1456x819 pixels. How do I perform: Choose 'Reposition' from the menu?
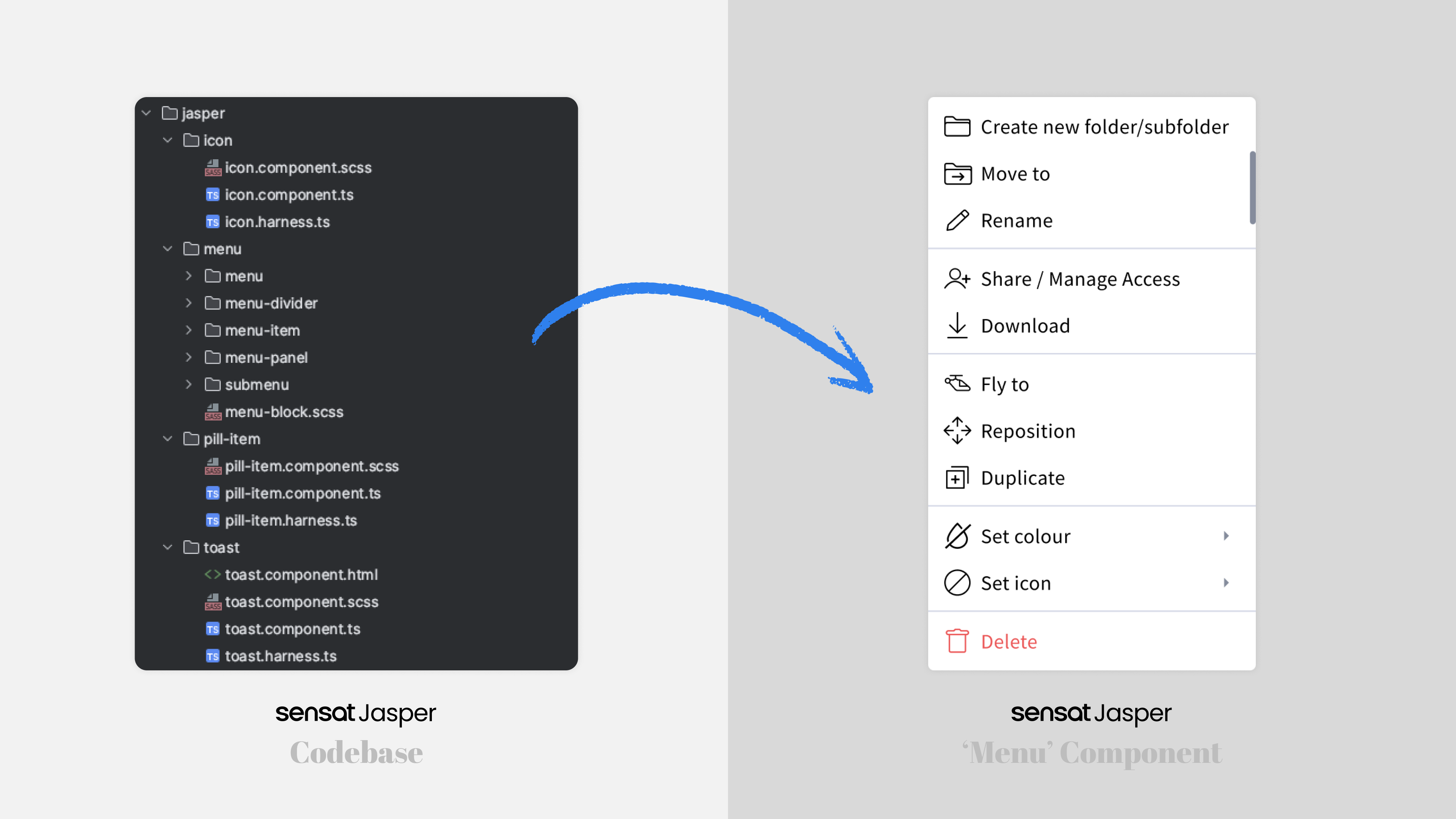pos(1092,431)
